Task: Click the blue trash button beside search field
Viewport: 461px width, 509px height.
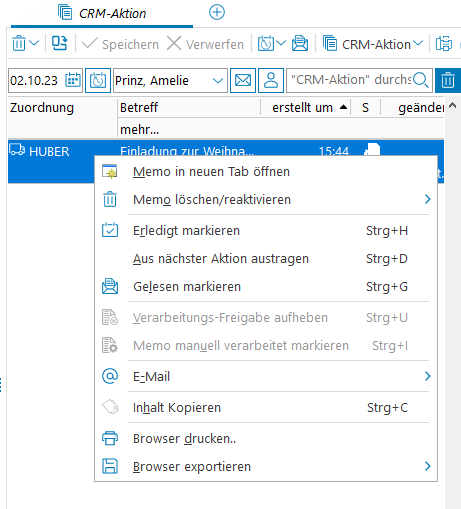Action: point(448,80)
